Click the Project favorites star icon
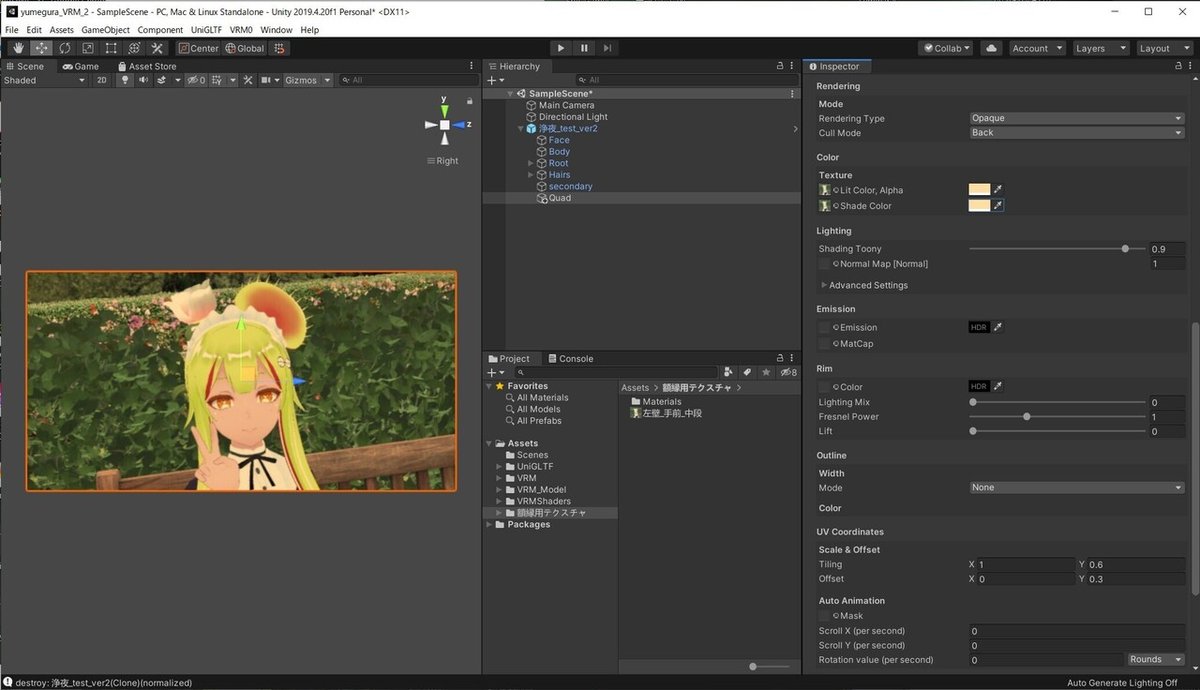 pyautogui.click(x=766, y=372)
